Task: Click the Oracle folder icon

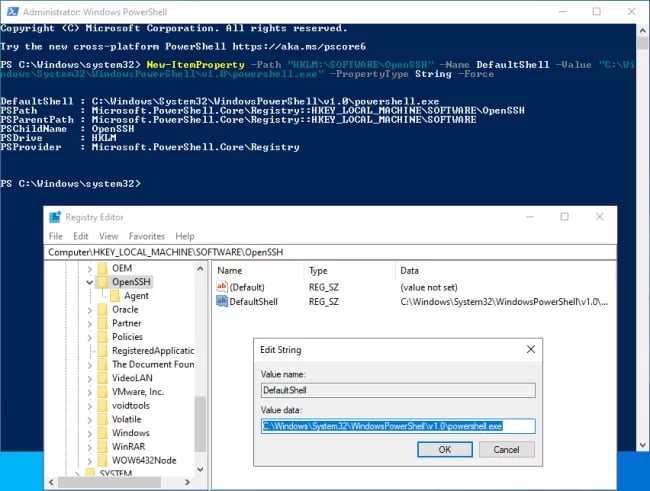Action: point(102,309)
